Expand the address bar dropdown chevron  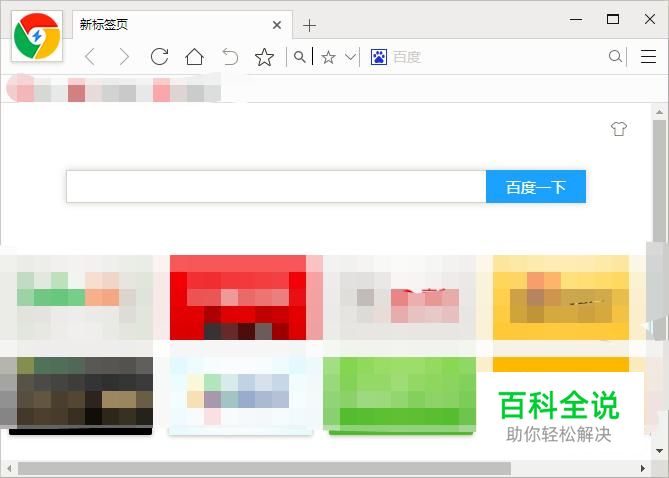coord(350,57)
